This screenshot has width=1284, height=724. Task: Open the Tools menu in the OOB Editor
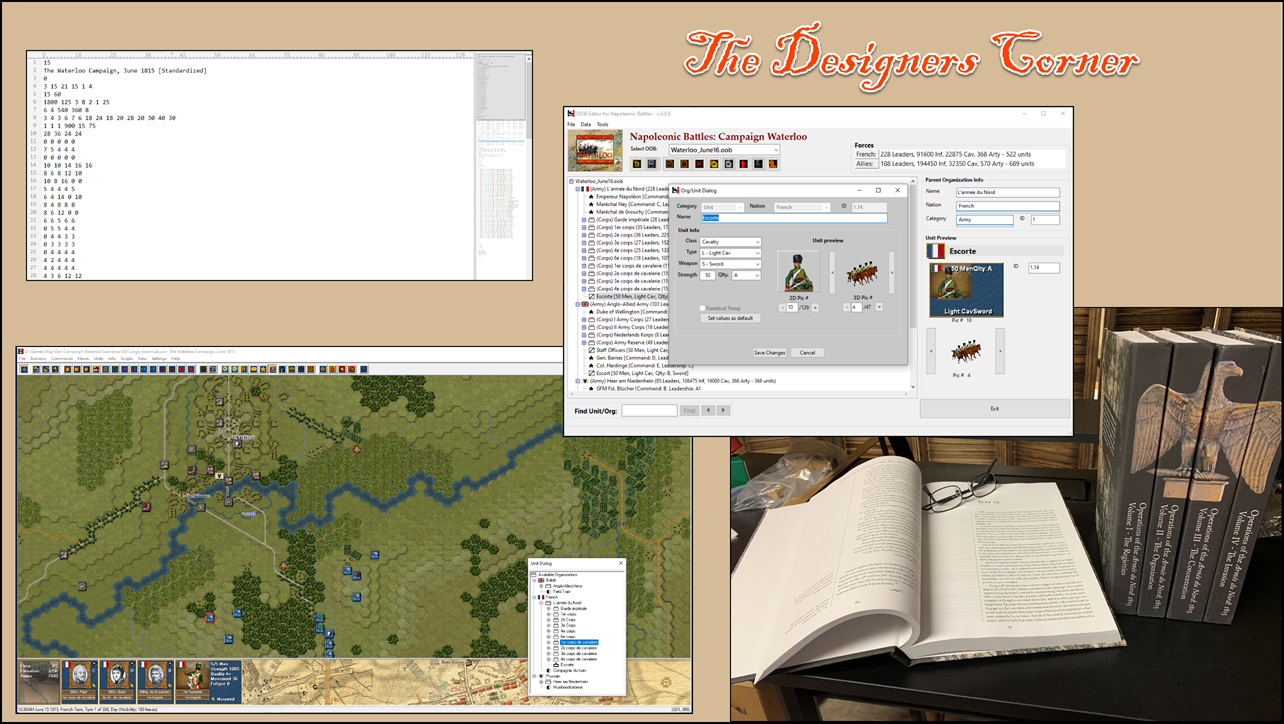coord(601,125)
